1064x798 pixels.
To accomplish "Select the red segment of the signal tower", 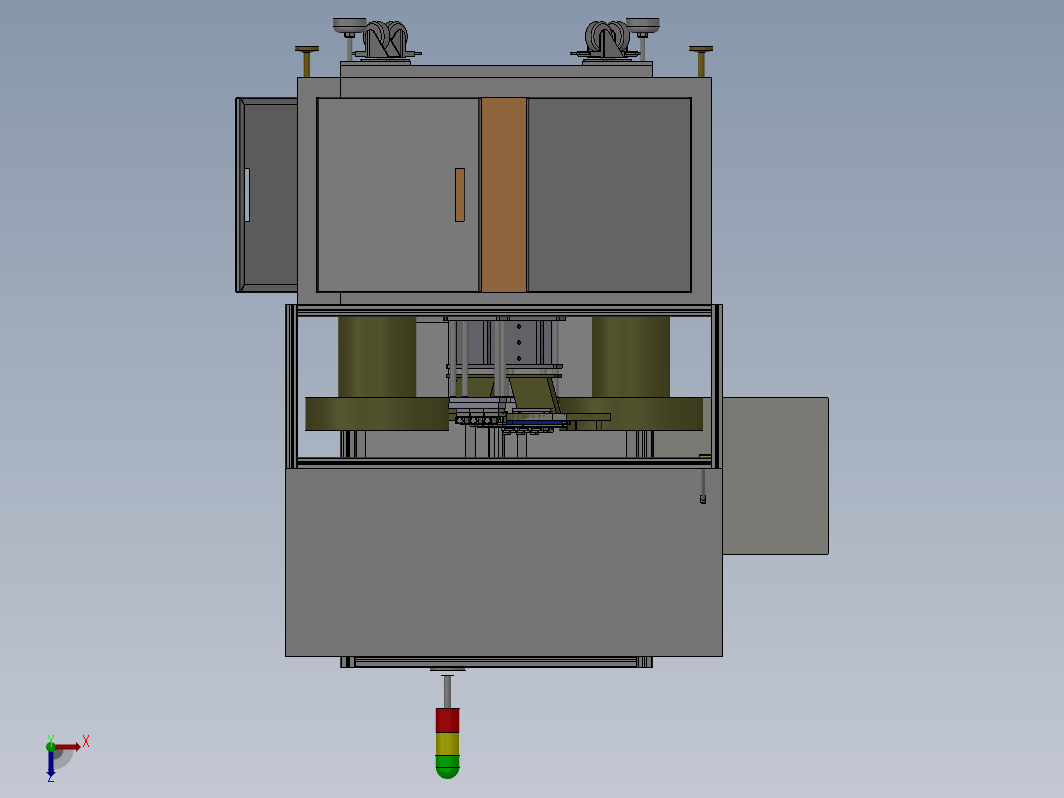I will (447, 720).
